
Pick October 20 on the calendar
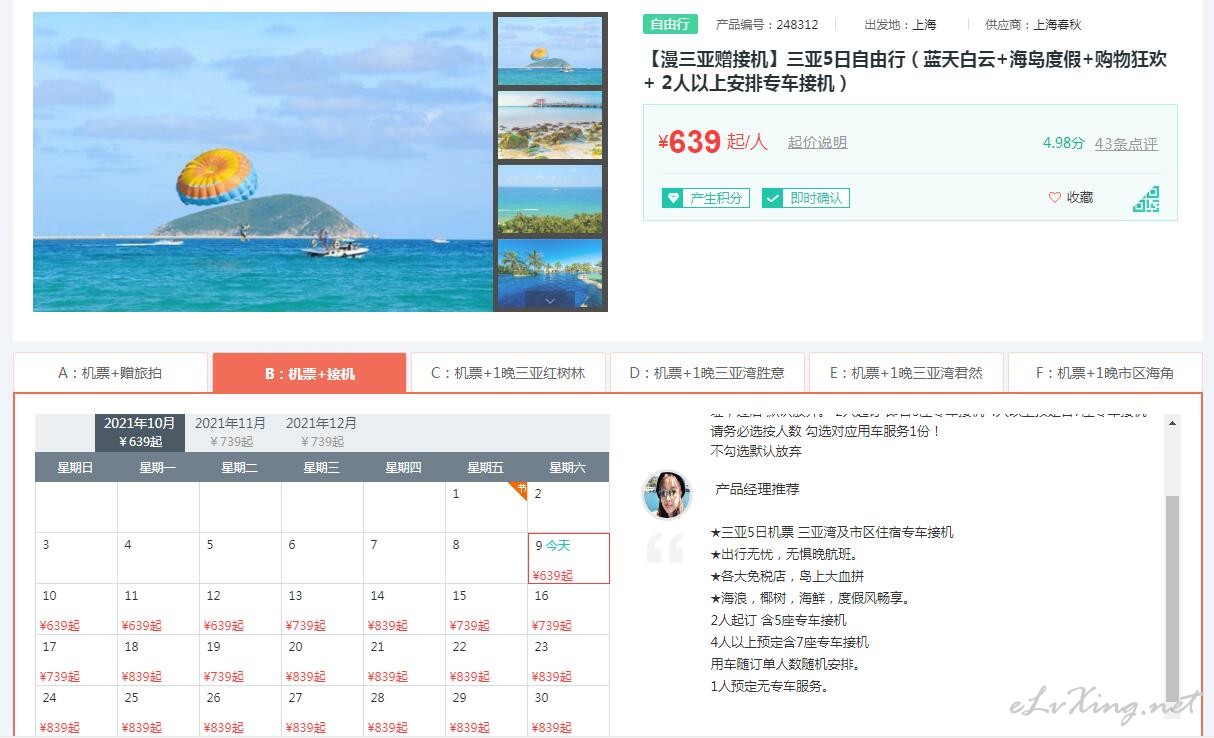coord(322,660)
